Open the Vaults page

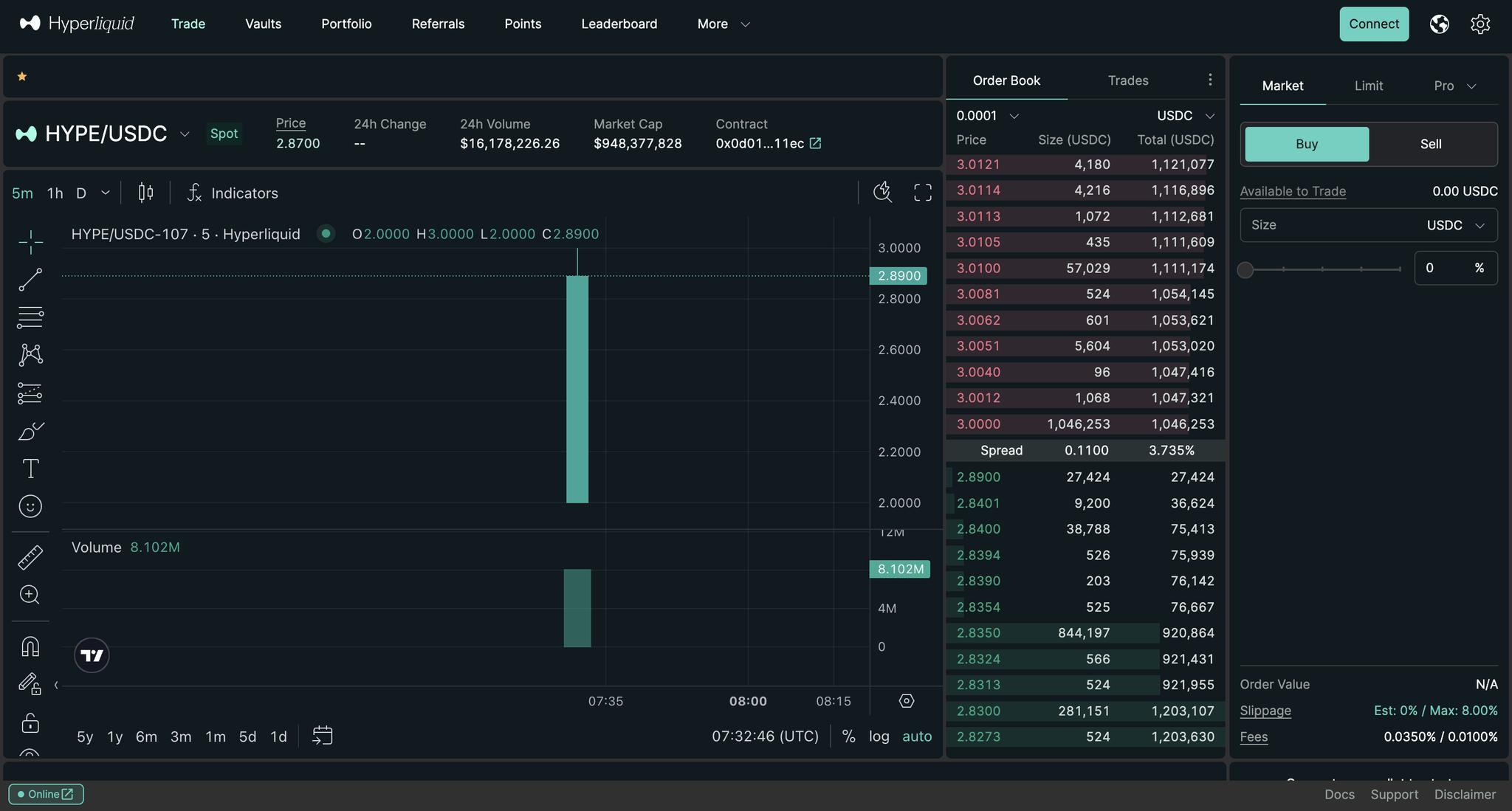pos(263,24)
